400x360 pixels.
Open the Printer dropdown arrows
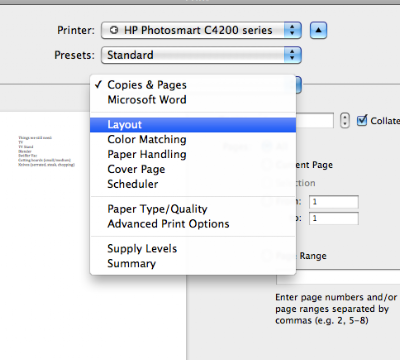pyautogui.click(x=293, y=30)
